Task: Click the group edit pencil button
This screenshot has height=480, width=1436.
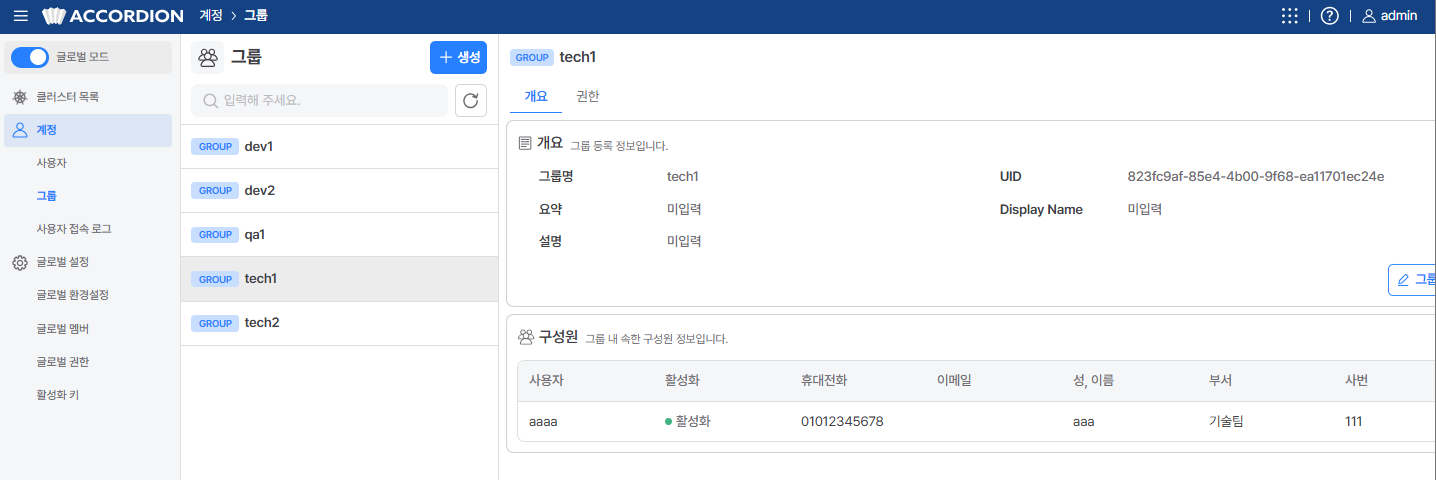Action: pos(1412,280)
